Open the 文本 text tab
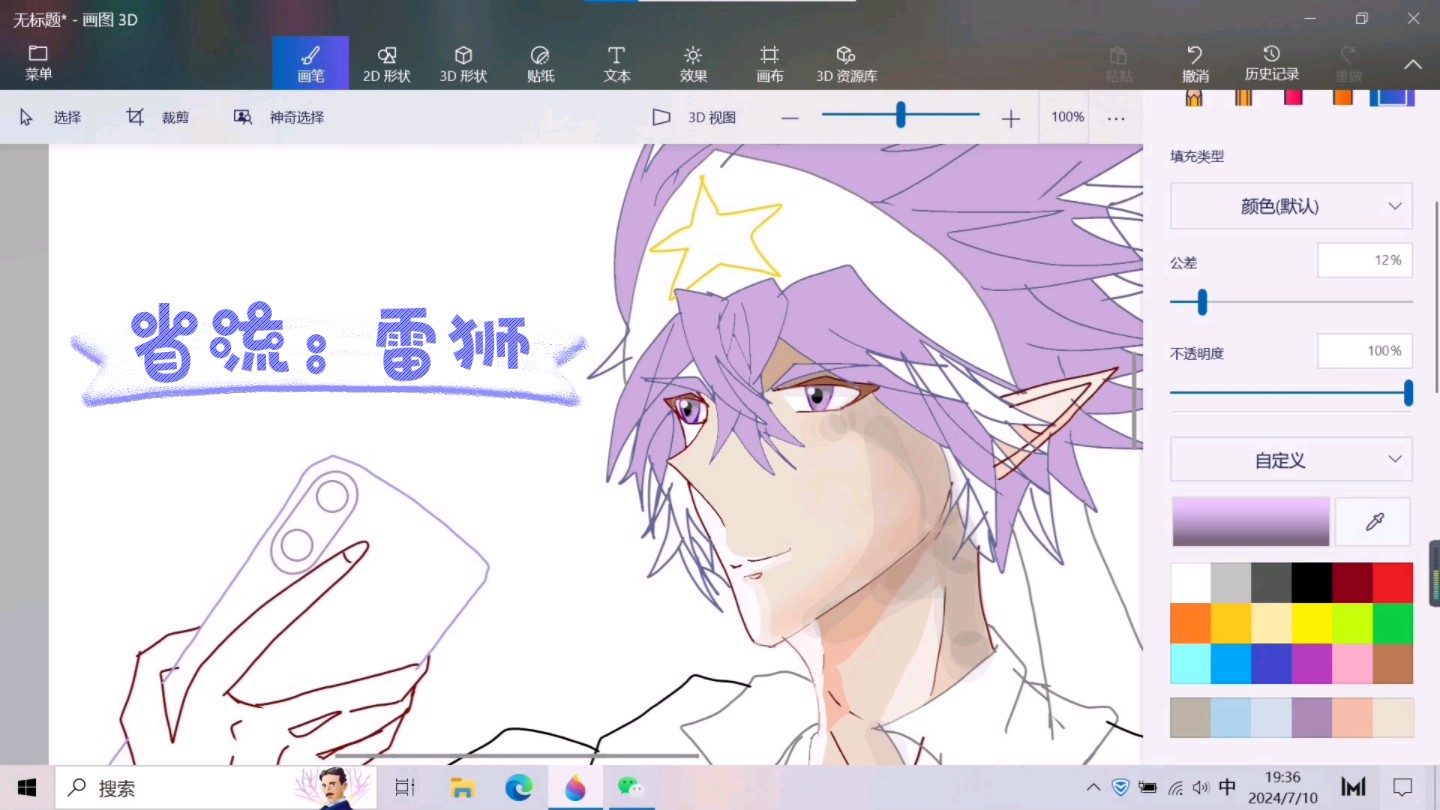Viewport: 1440px width, 810px height. pyautogui.click(x=617, y=63)
